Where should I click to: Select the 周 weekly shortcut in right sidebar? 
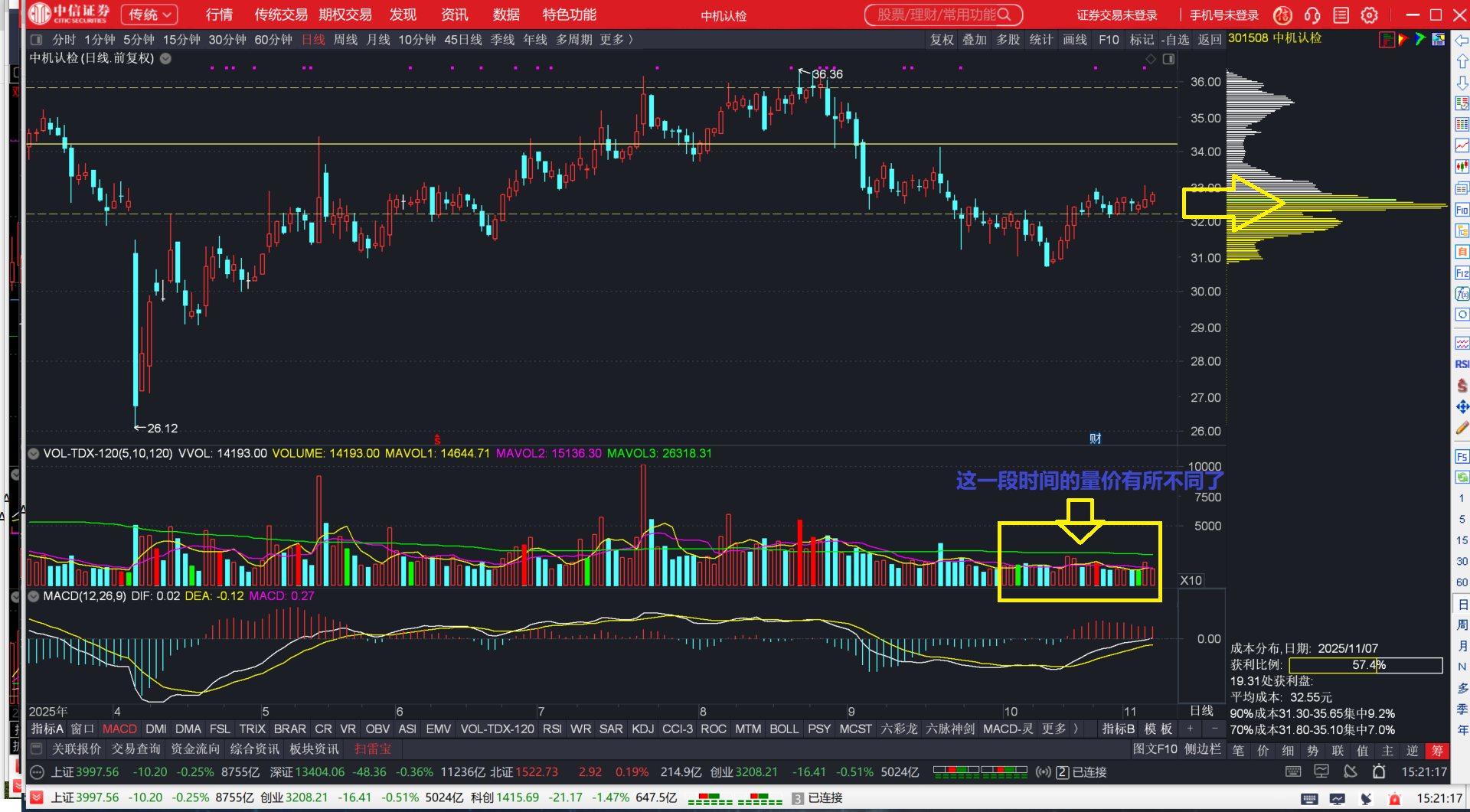[1462, 624]
